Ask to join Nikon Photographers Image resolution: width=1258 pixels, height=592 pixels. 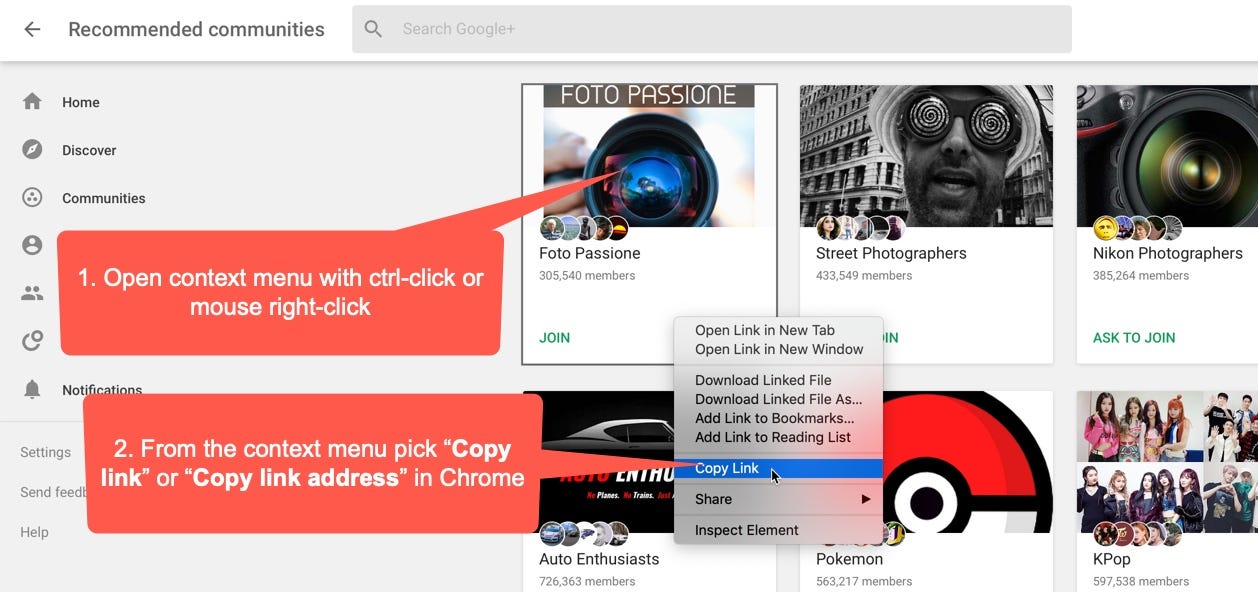point(1134,337)
